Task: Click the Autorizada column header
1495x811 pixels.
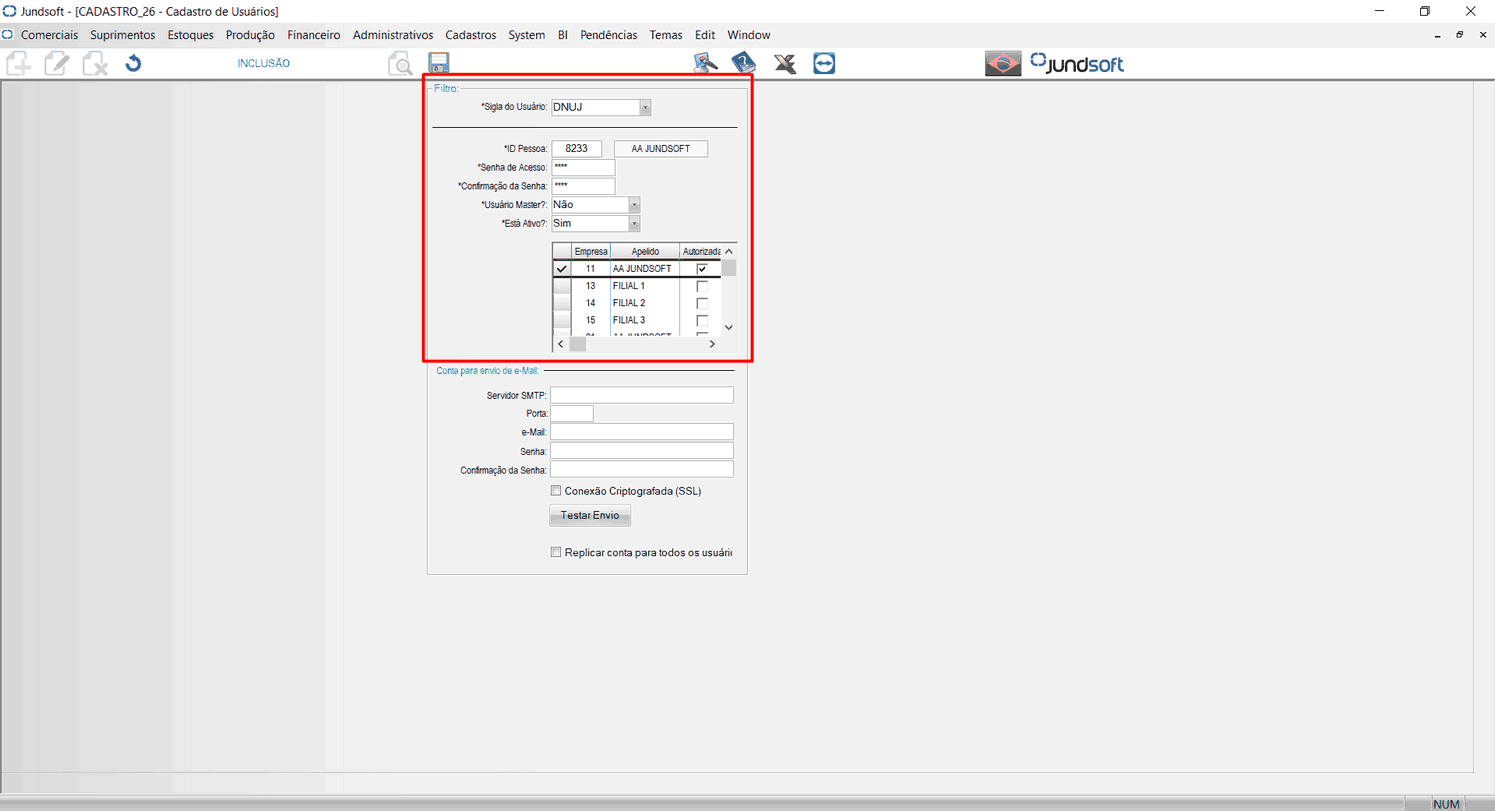Action: pos(701,251)
